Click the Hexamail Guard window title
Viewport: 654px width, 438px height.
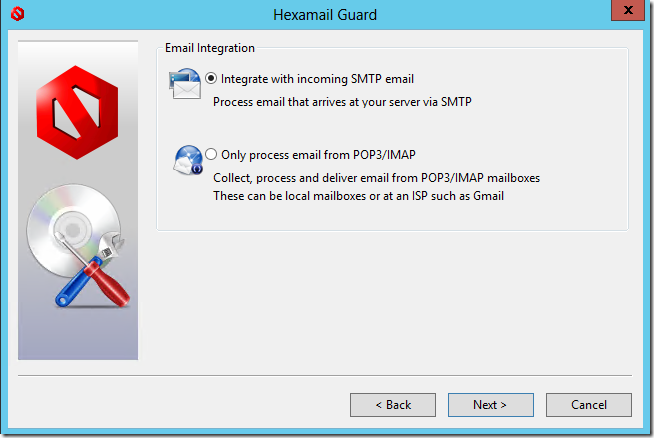pos(325,15)
